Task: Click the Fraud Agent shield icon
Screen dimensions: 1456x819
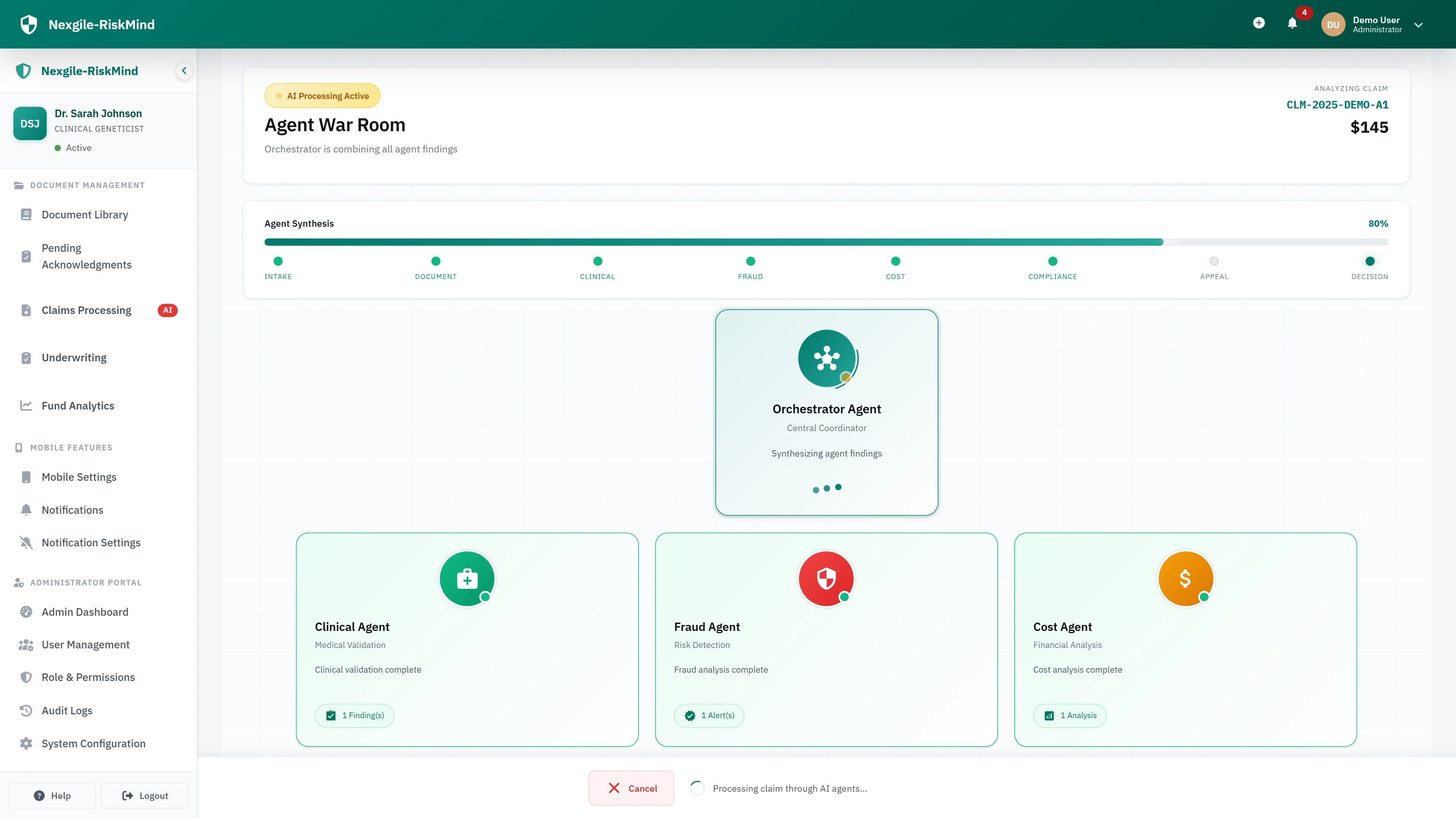Action: pos(826,578)
